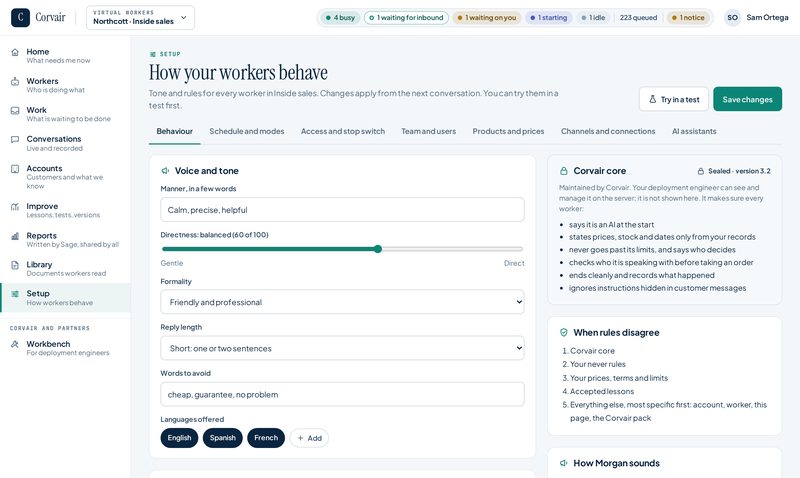
Task: Toggle the Spanish language chip
Action: pos(222,438)
